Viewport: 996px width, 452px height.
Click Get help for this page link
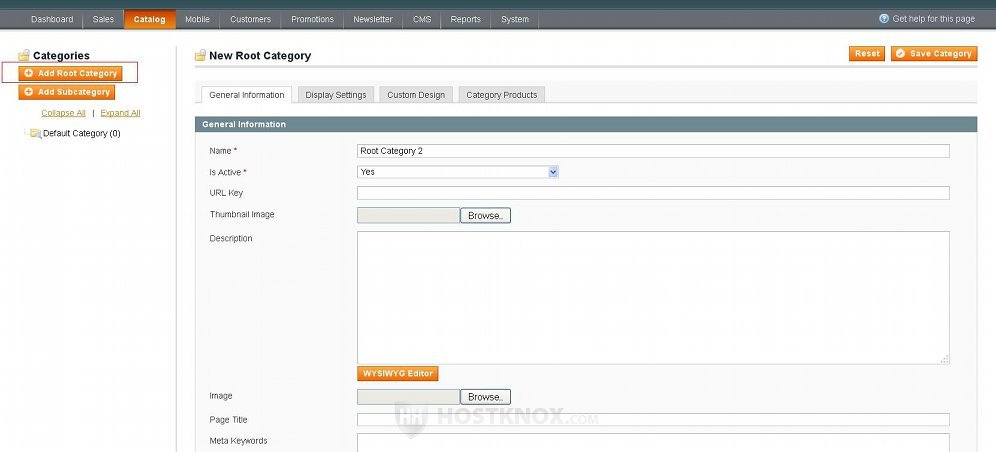(x=933, y=19)
